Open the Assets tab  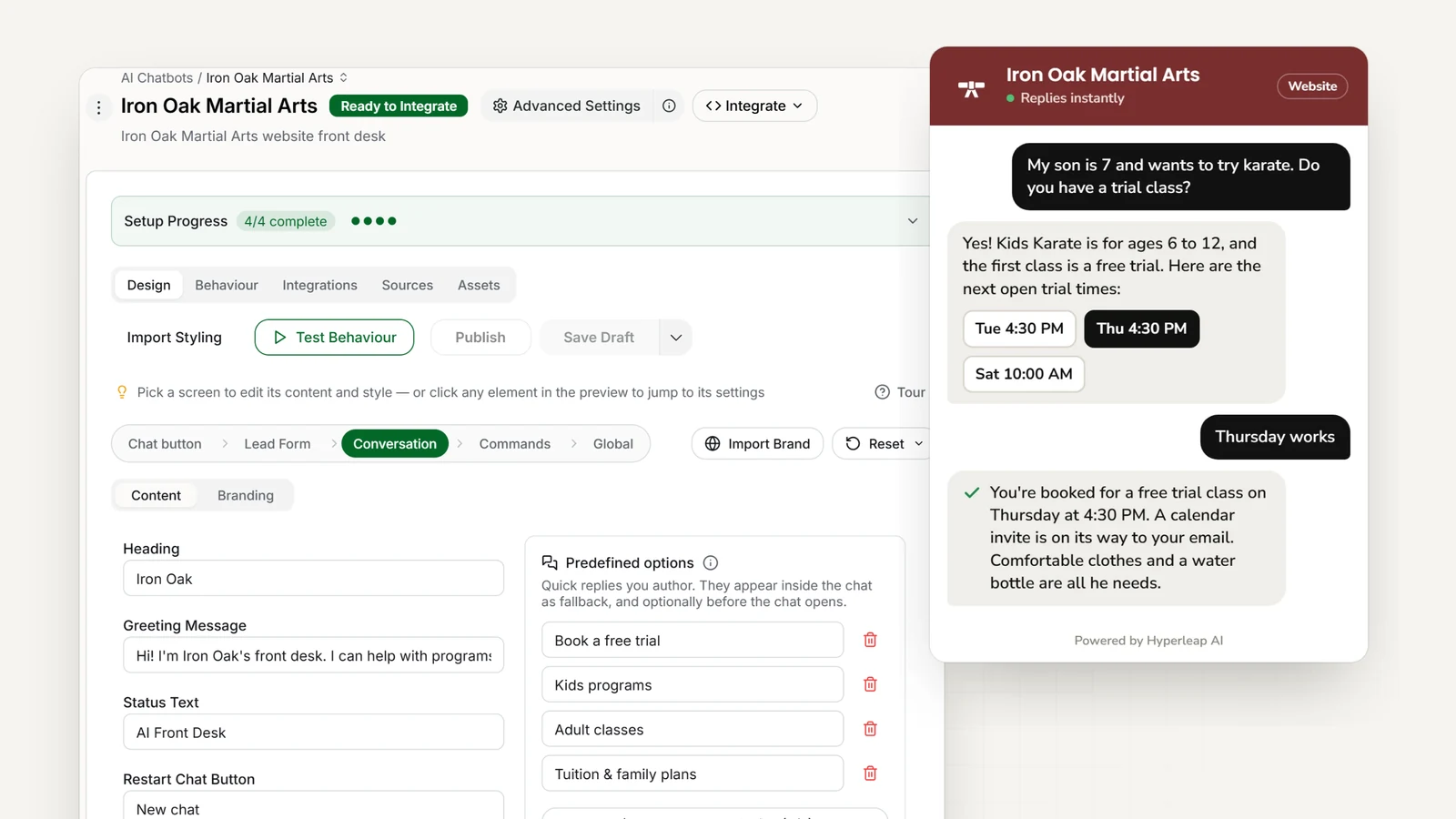pos(479,285)
